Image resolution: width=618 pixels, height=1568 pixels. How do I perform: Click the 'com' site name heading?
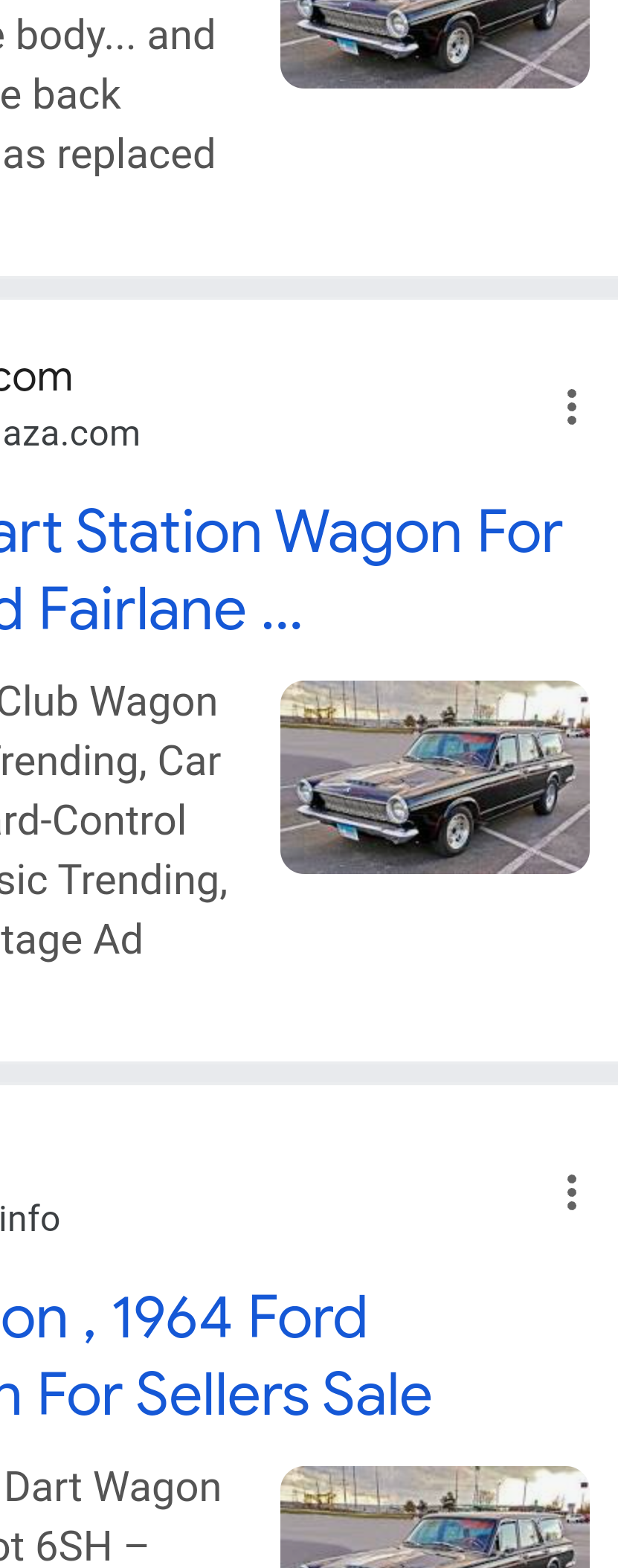[36, 376]
